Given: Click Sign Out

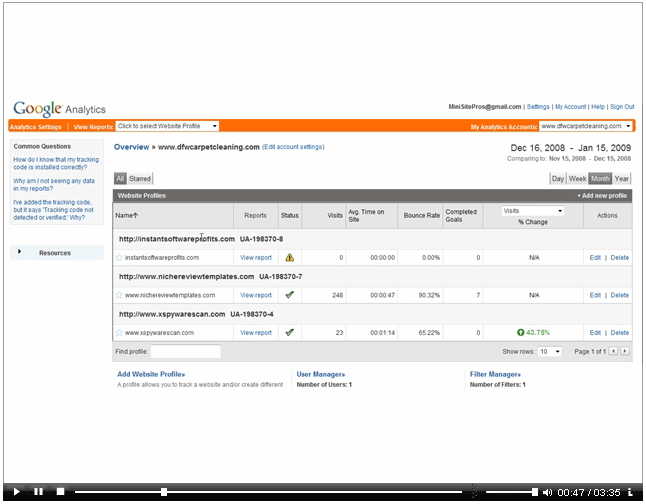Looking at the screenshot, I should click(x=622, y=107).
